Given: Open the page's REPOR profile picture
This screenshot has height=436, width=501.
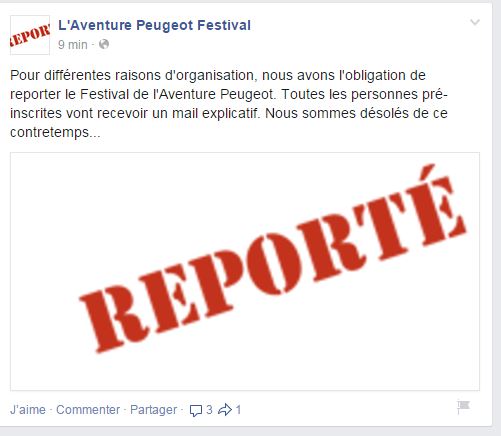Looking at the screenshot, I should (30, 35).
